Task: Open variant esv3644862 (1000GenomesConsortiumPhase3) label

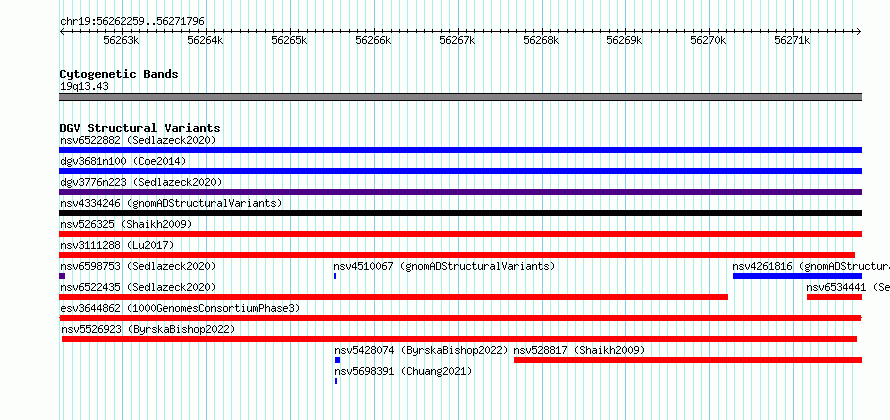Action: click(180, 308)
